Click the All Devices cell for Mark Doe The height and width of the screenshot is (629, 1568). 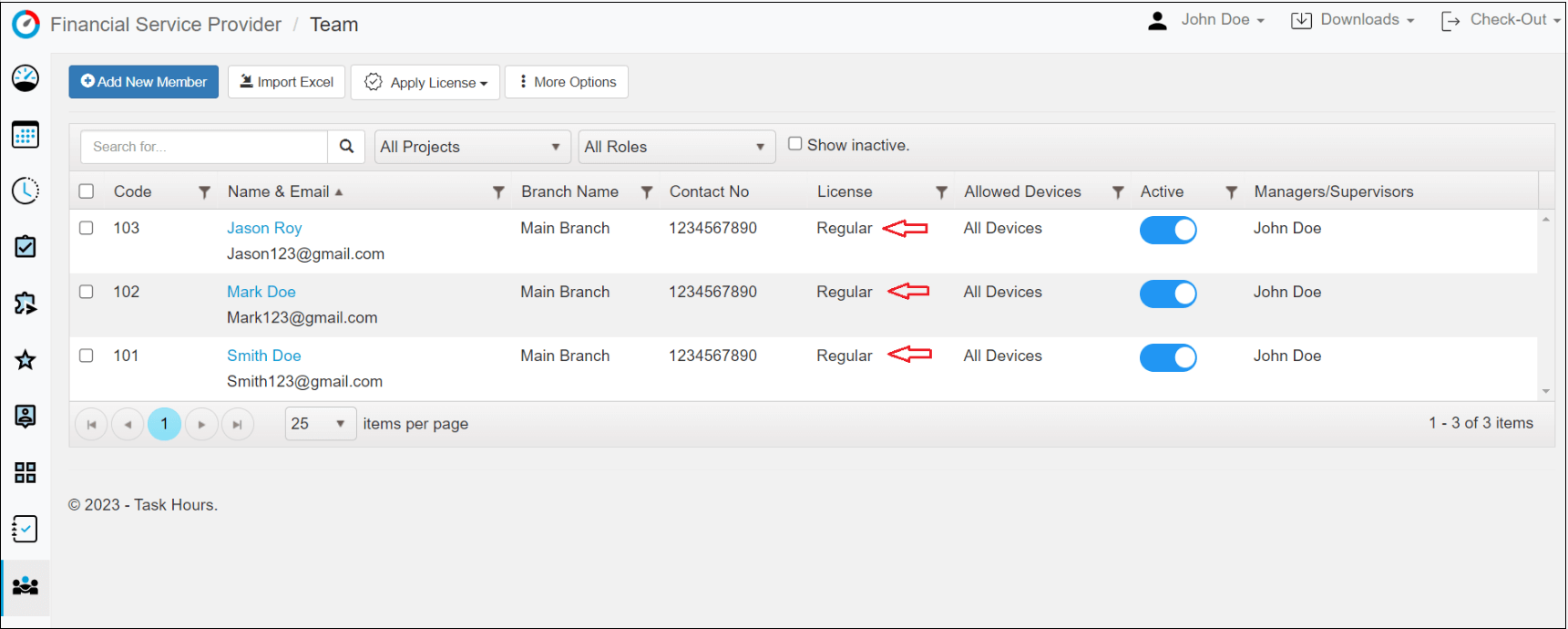click(1002, 292)
